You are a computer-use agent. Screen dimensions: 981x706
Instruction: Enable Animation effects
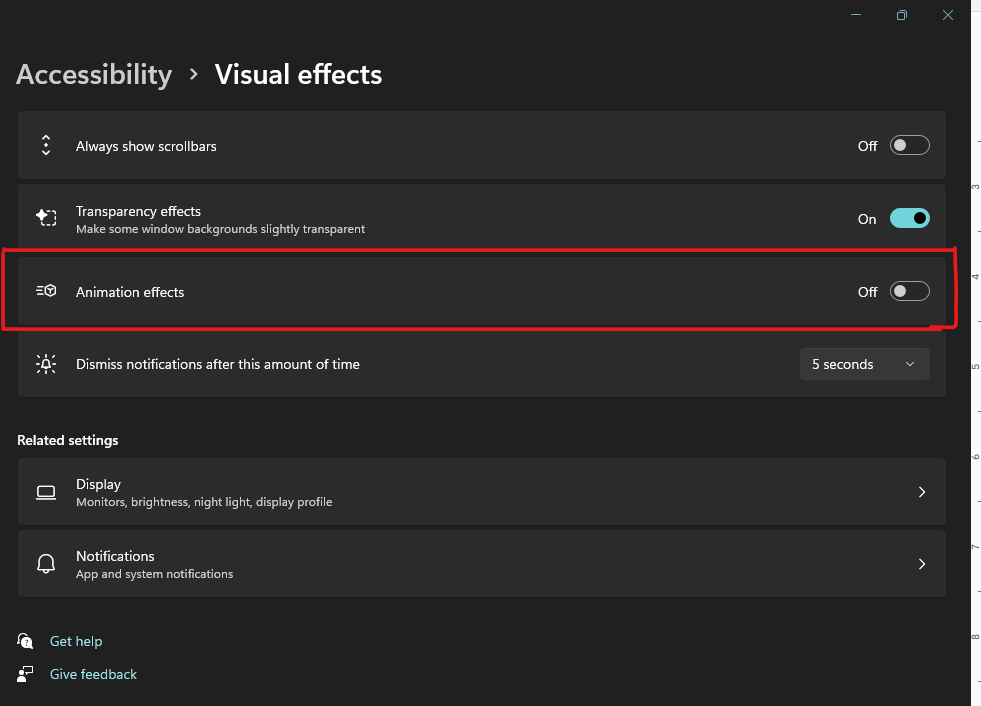pos(909,290)
